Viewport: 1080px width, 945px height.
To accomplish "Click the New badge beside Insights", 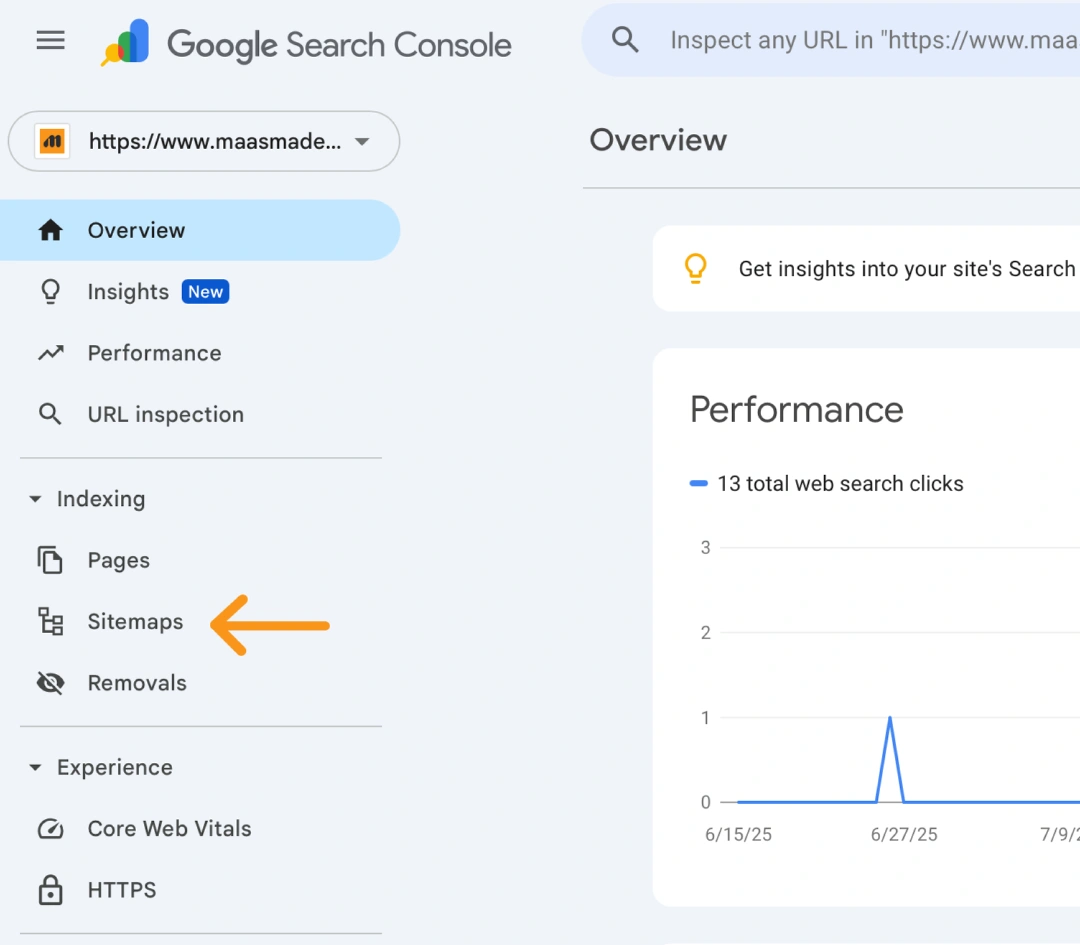I will [205, 291].
